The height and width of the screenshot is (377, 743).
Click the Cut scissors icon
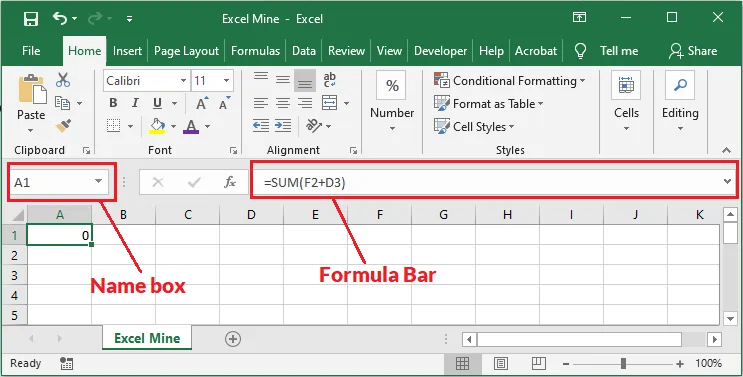[x=63, y=80]
